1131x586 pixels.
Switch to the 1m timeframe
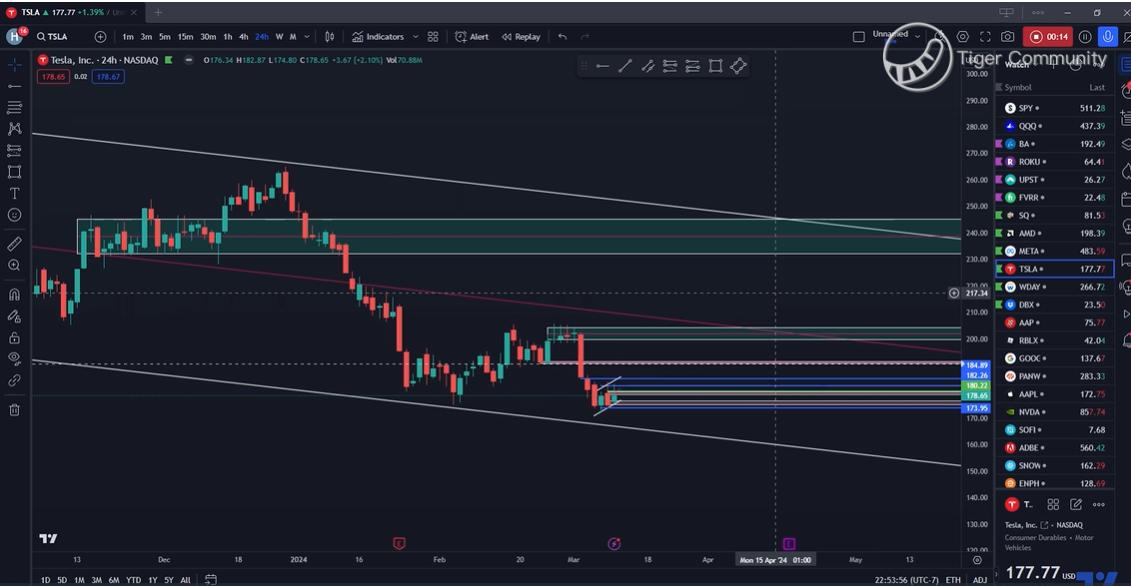(128, 37)
